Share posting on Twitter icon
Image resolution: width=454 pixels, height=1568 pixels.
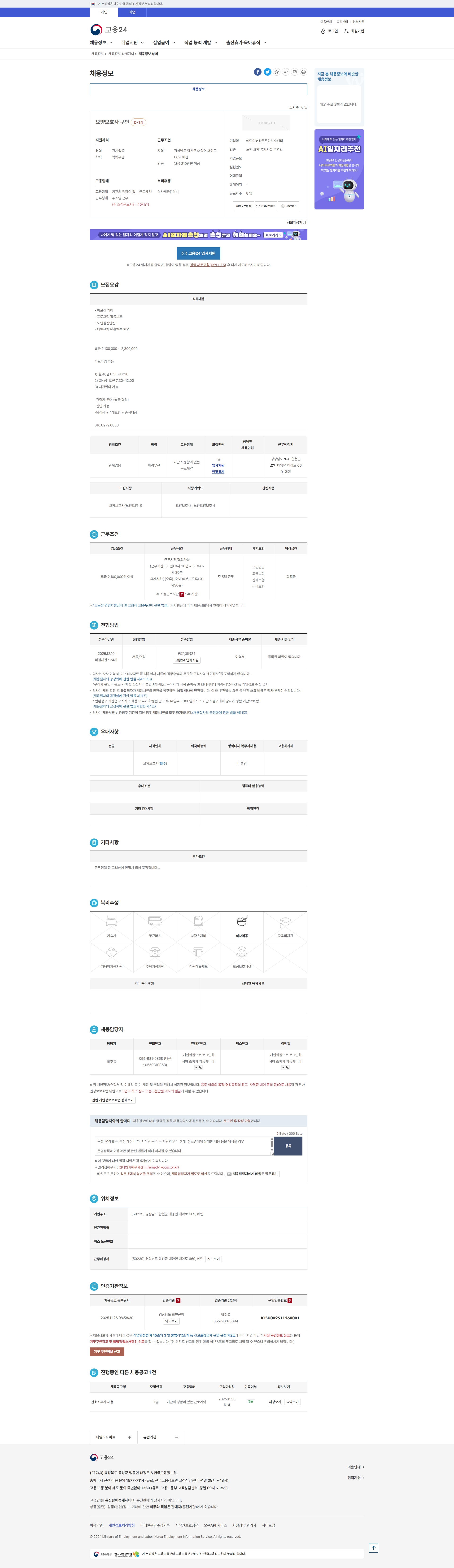click(x=267, y=72)
